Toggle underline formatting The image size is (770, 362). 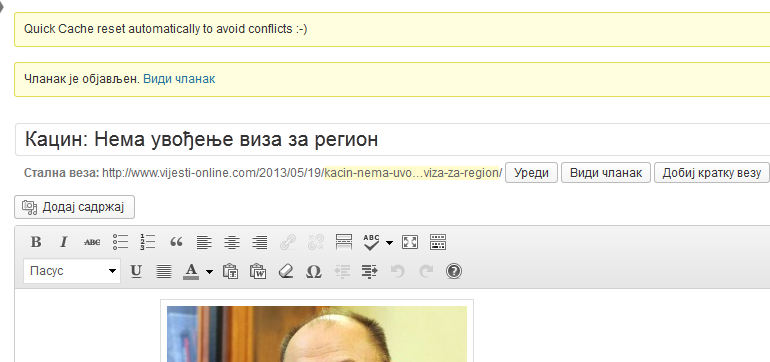[136, 271]
